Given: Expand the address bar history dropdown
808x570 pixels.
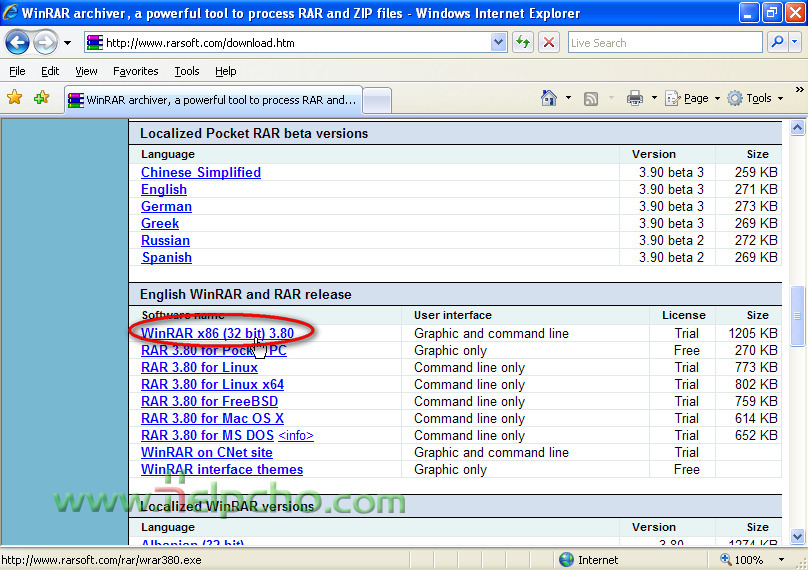Looking at the screenshot, I should point(498,42).
